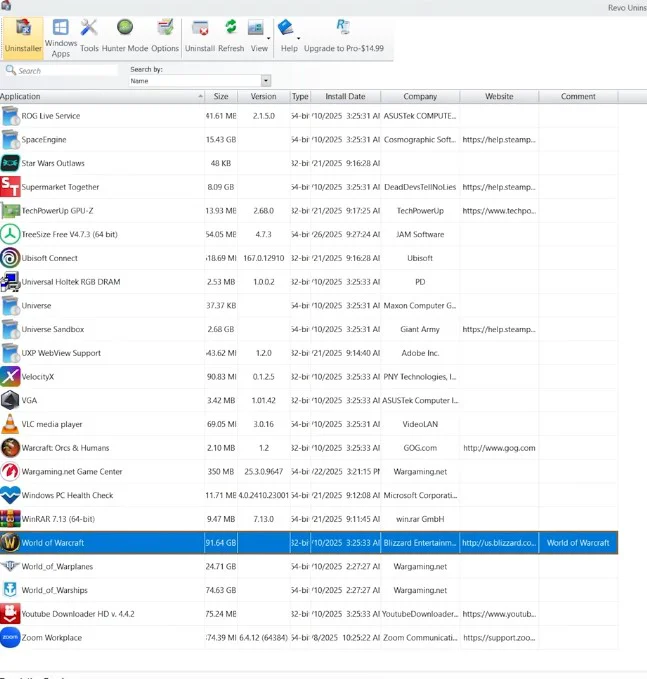Open the Tools toolbar button

click(89, 34)
